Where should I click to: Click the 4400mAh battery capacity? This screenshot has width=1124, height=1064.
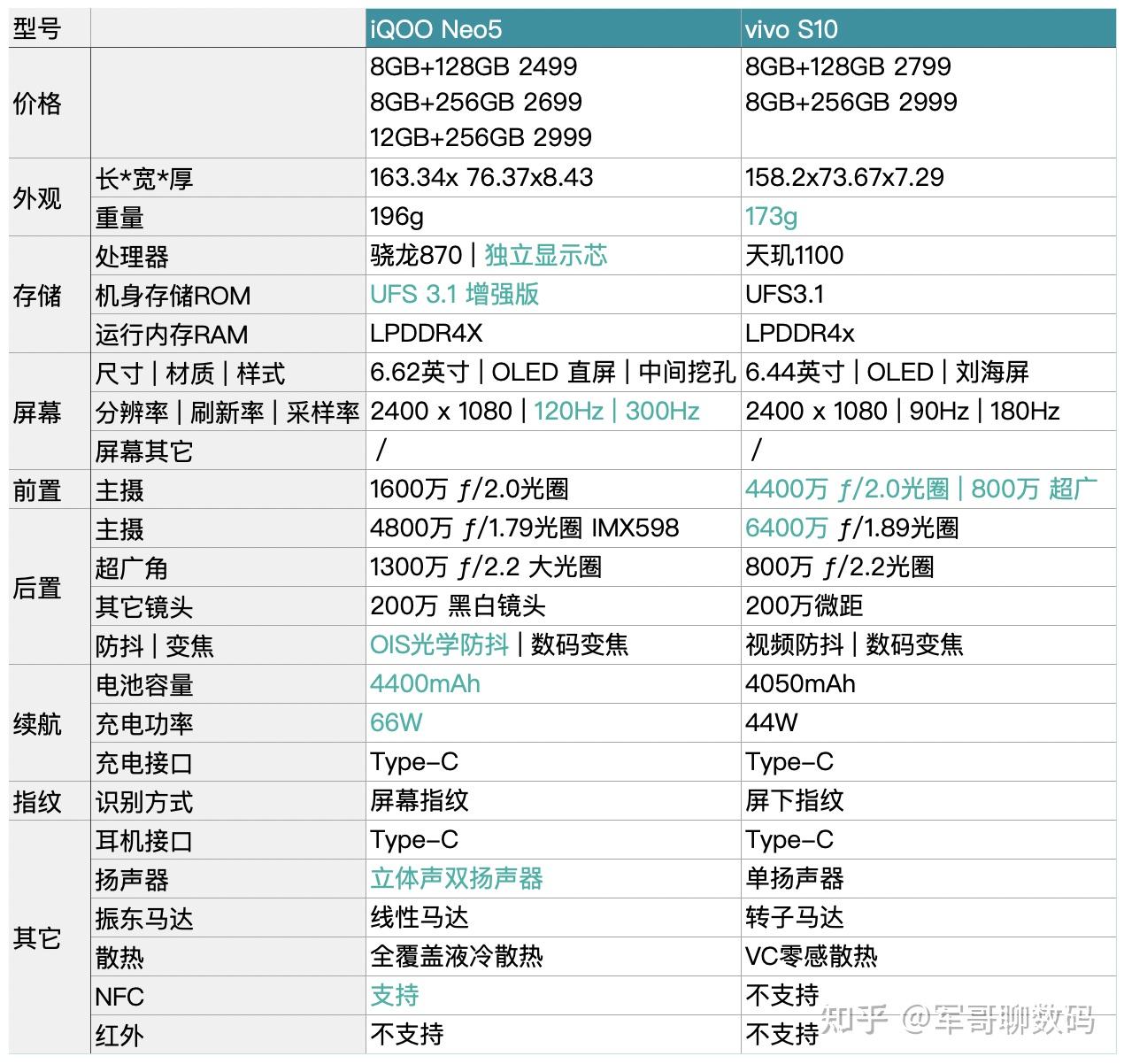click(x=424, y=683)
